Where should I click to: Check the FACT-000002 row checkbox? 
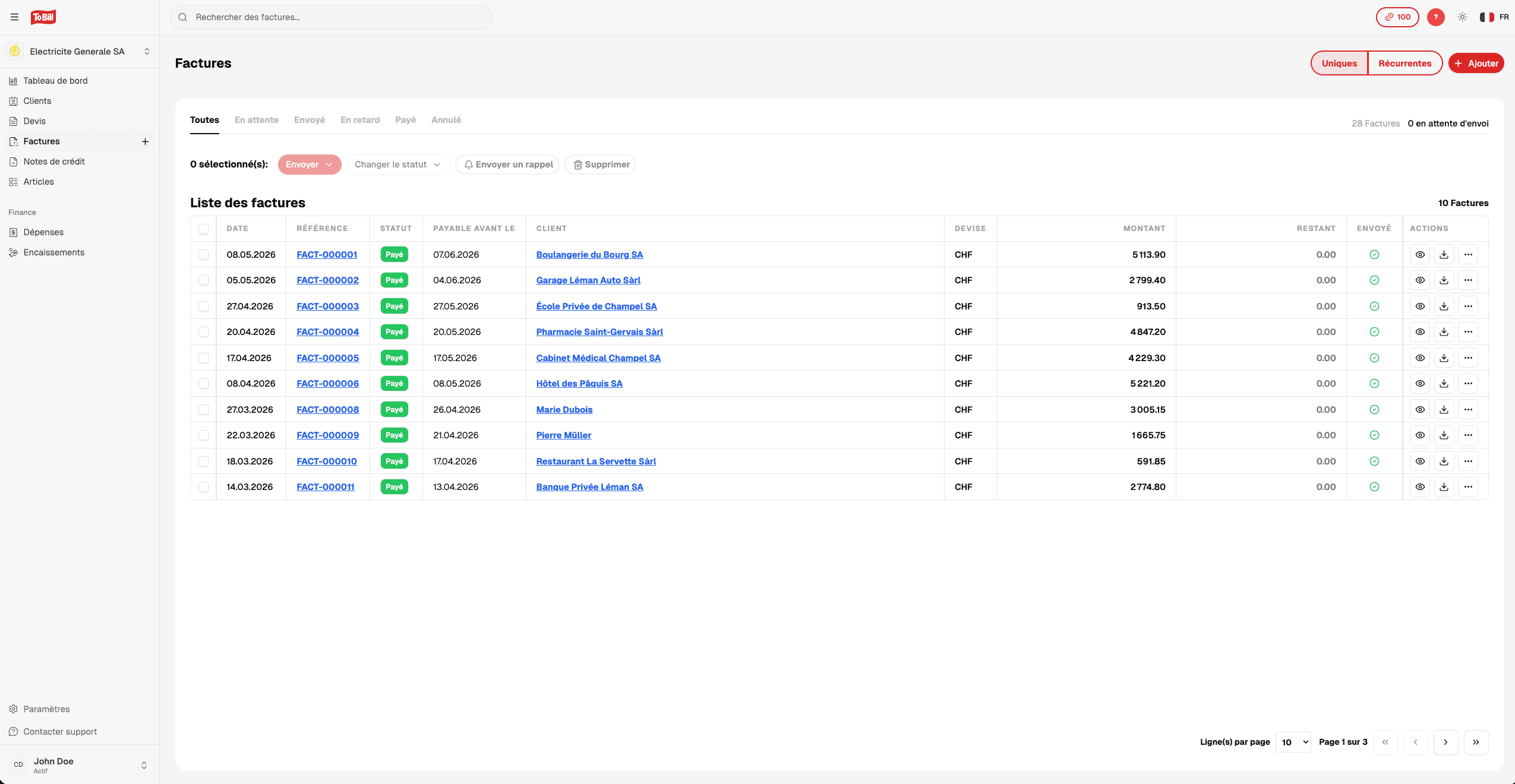pos(203,280)
